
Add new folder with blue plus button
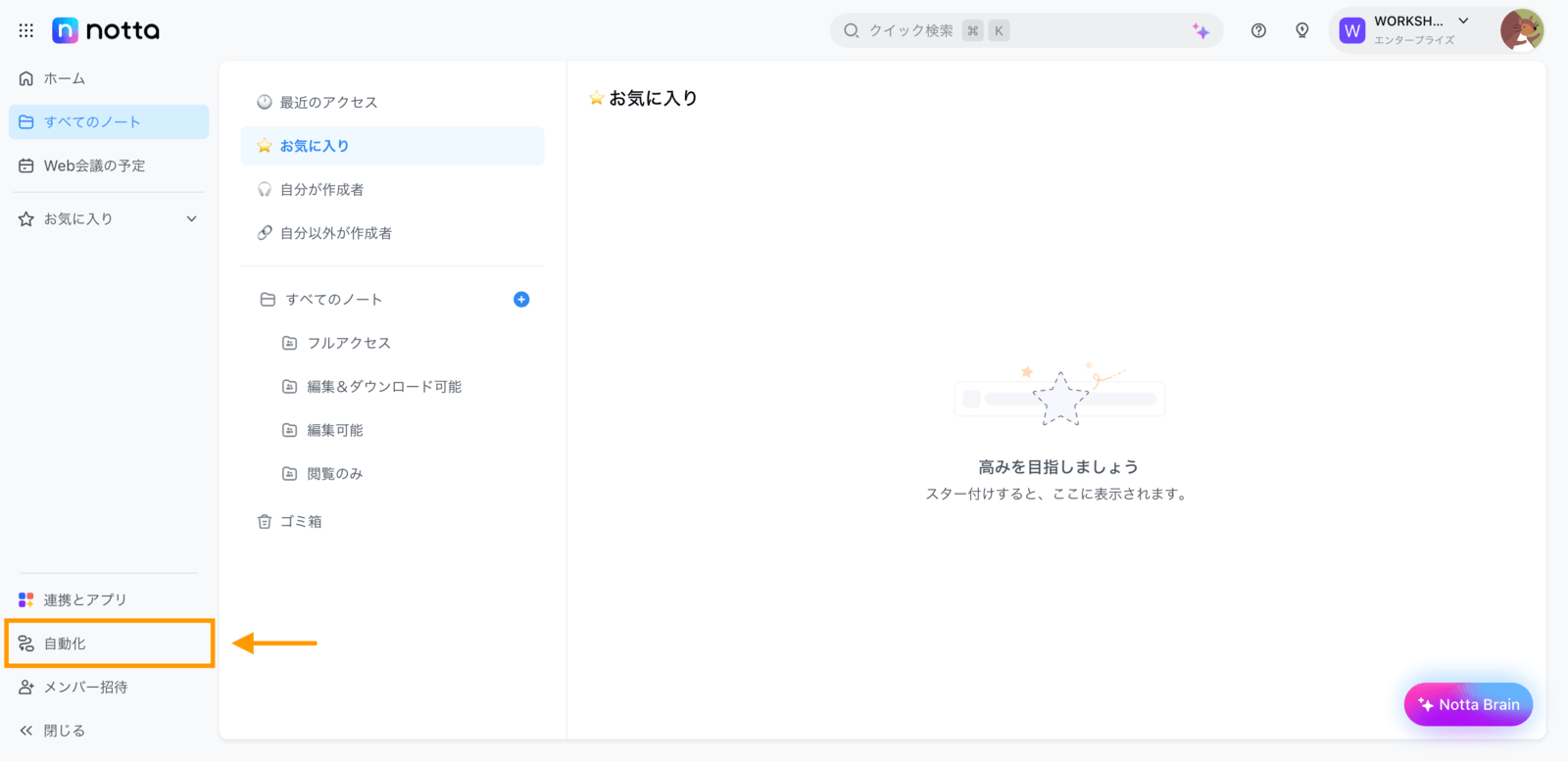click(x=521, y=300)
